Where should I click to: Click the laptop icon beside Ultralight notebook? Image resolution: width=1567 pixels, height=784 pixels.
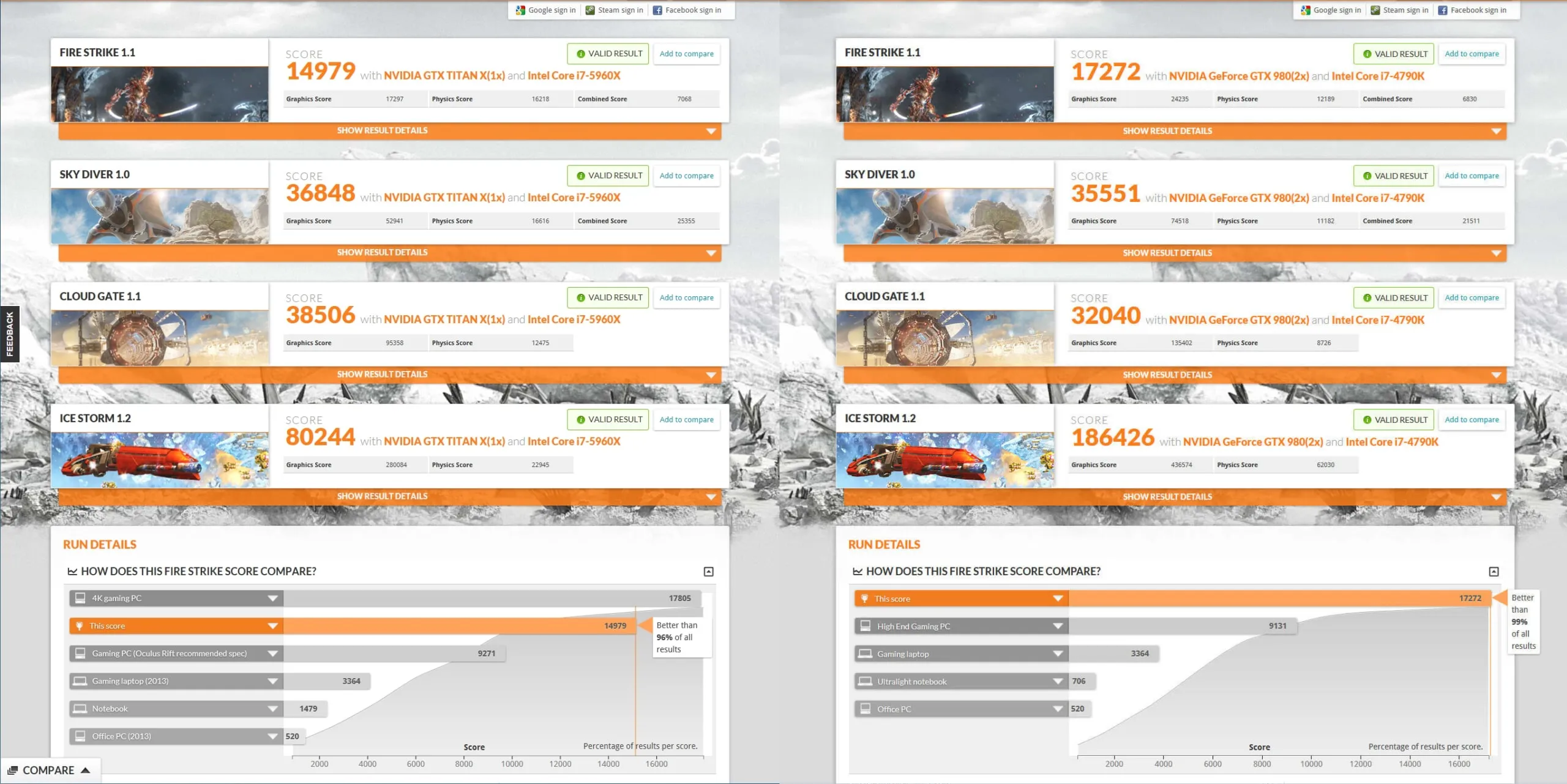point(866,681)
